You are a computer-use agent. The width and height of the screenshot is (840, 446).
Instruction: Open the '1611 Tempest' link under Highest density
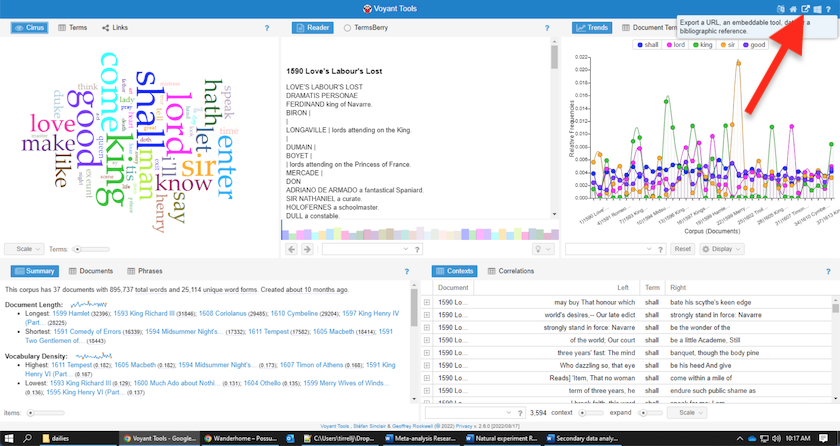click(72, 365)
